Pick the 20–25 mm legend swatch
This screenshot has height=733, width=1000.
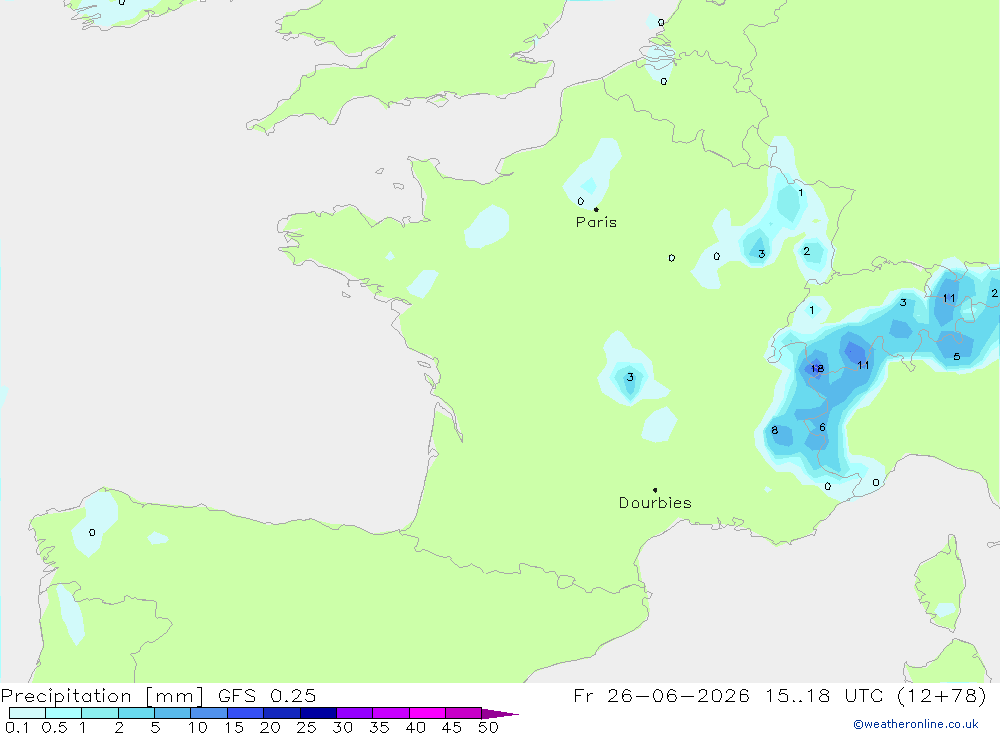pos(281,713)
